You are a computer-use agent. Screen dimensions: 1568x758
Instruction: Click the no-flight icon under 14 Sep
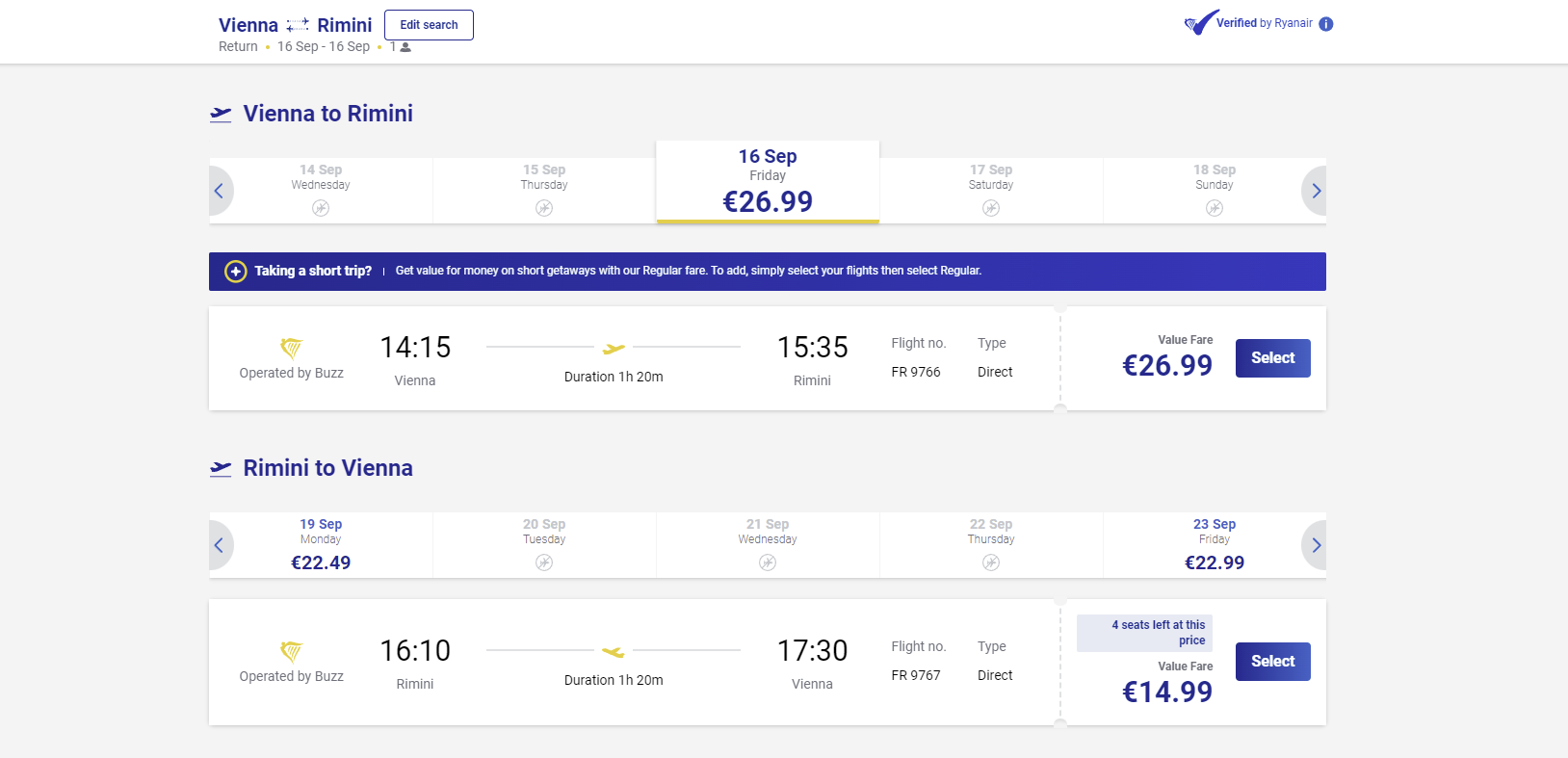pyautogui.click(x=321, y=208)
